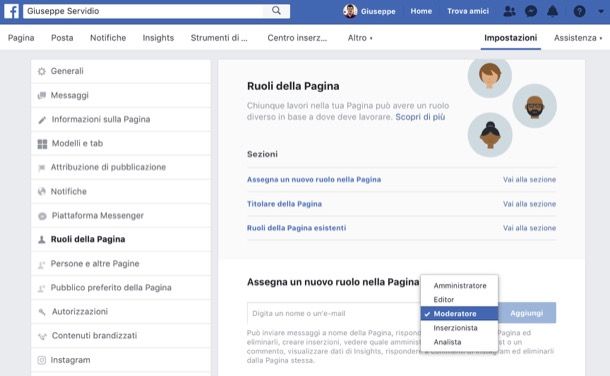This screenshot has width=610, height=376.
Task: Click the flag icon for Attribuzione di pubblicazione
Action: click(42, 168)
